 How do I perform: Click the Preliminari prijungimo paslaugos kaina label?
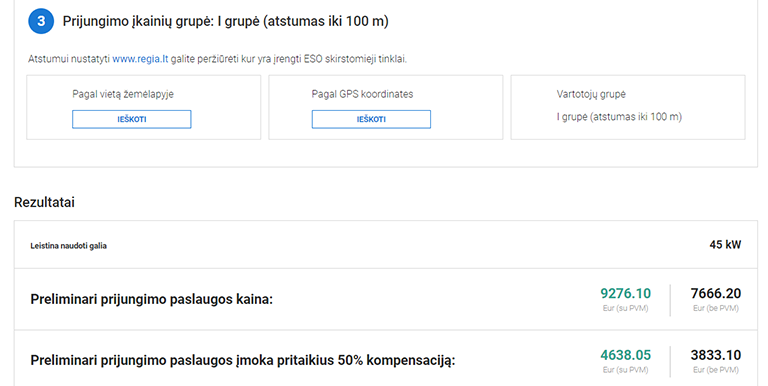(x=152, y=299)
